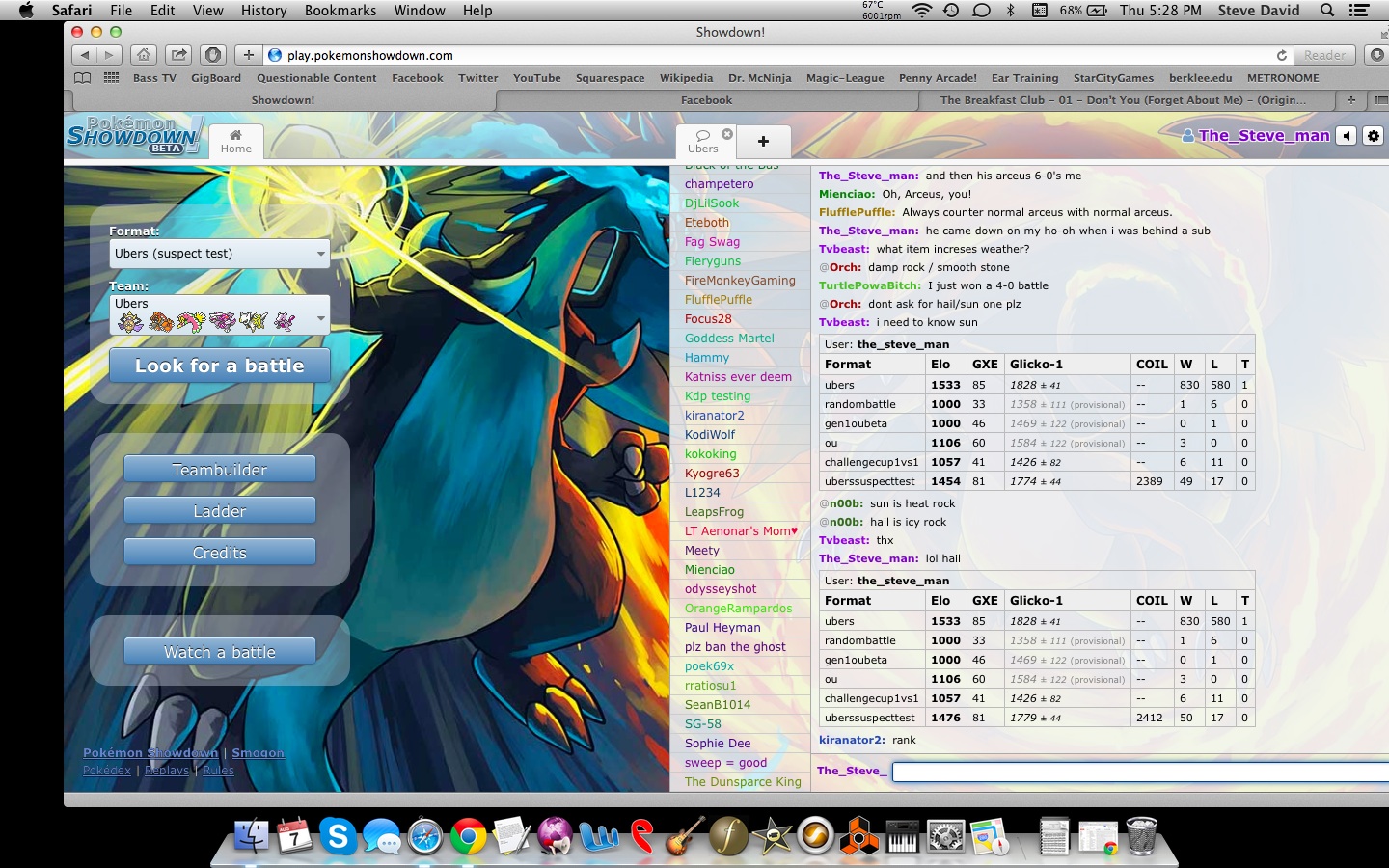Click Tvbeast's name in 'what item' message
Image resolution: width=1389 pixels, height=868 pixels.
844,249
